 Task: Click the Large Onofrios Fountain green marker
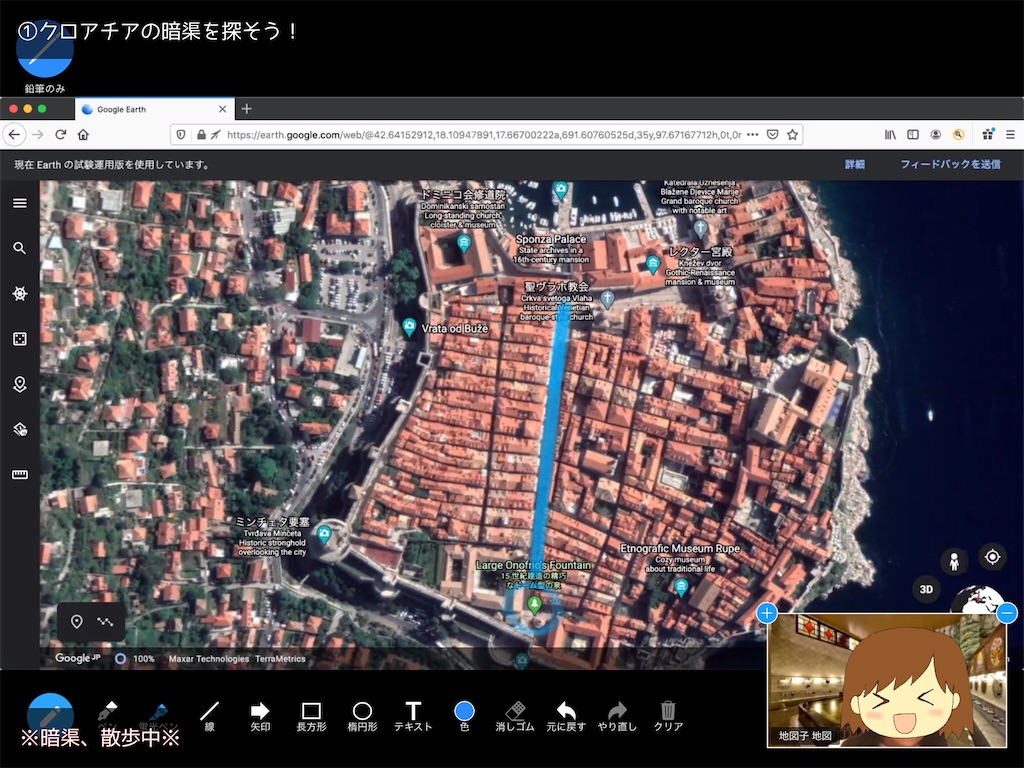tap(534, 605)
